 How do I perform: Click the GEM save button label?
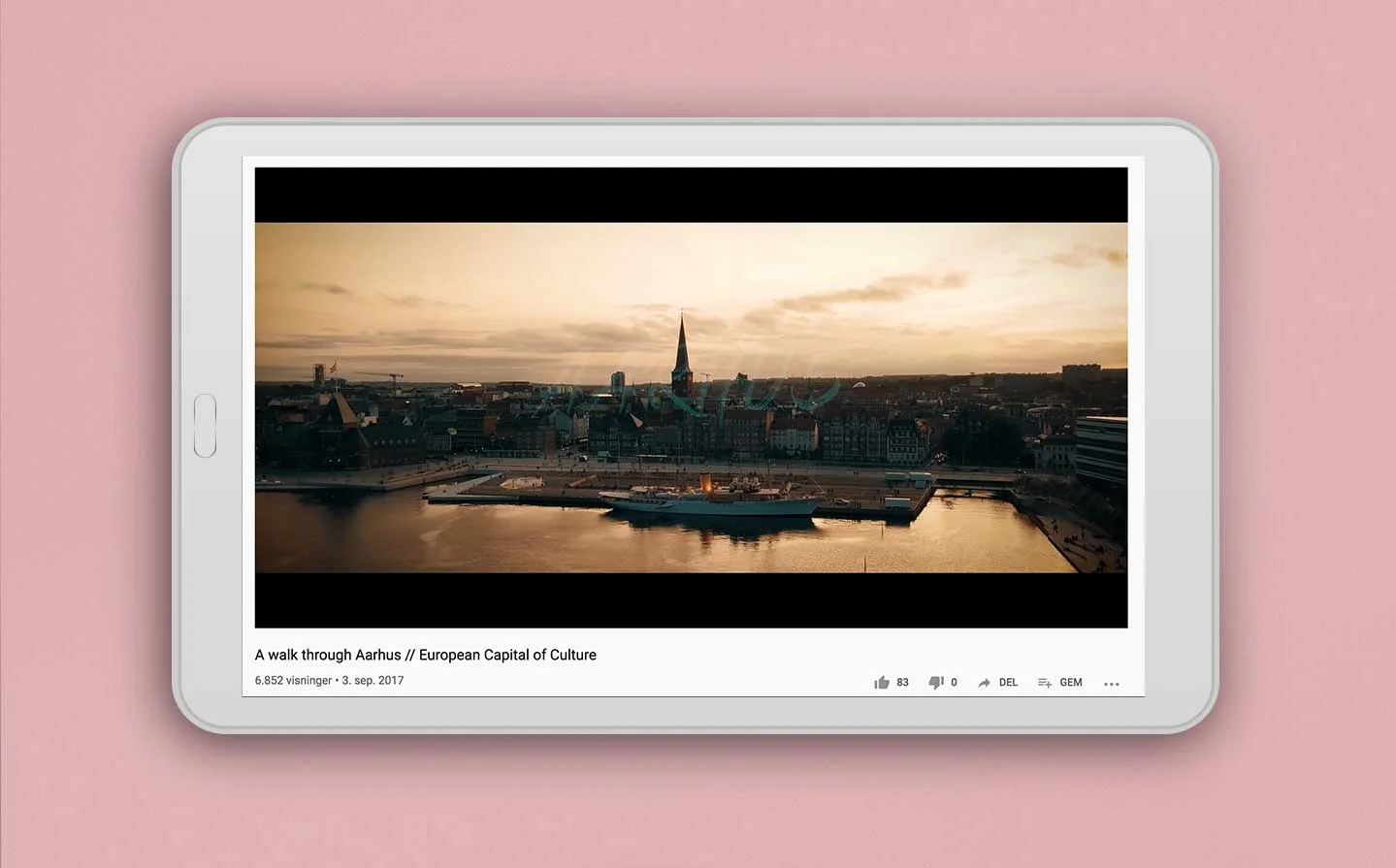click(1071, 683)
